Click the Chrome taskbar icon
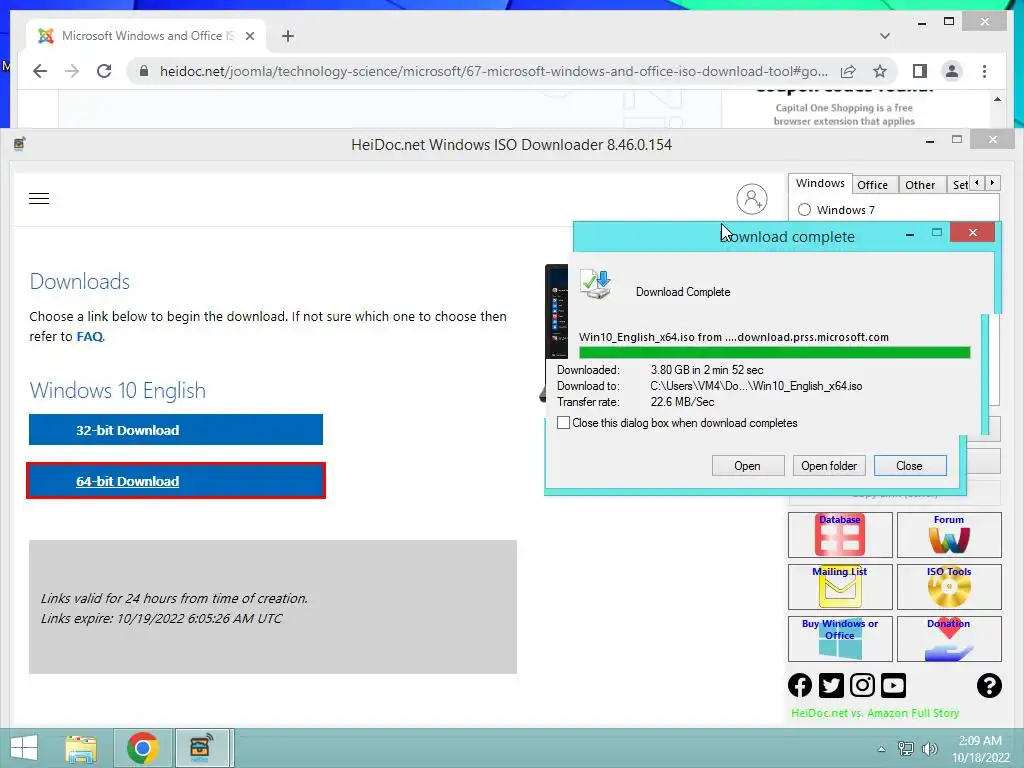Viewport: 1024px width, 768px height. [142, 748]
